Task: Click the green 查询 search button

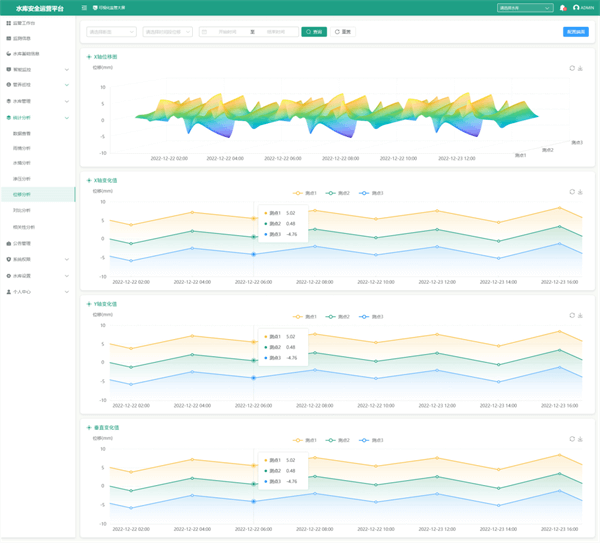Action: (314, 32)
